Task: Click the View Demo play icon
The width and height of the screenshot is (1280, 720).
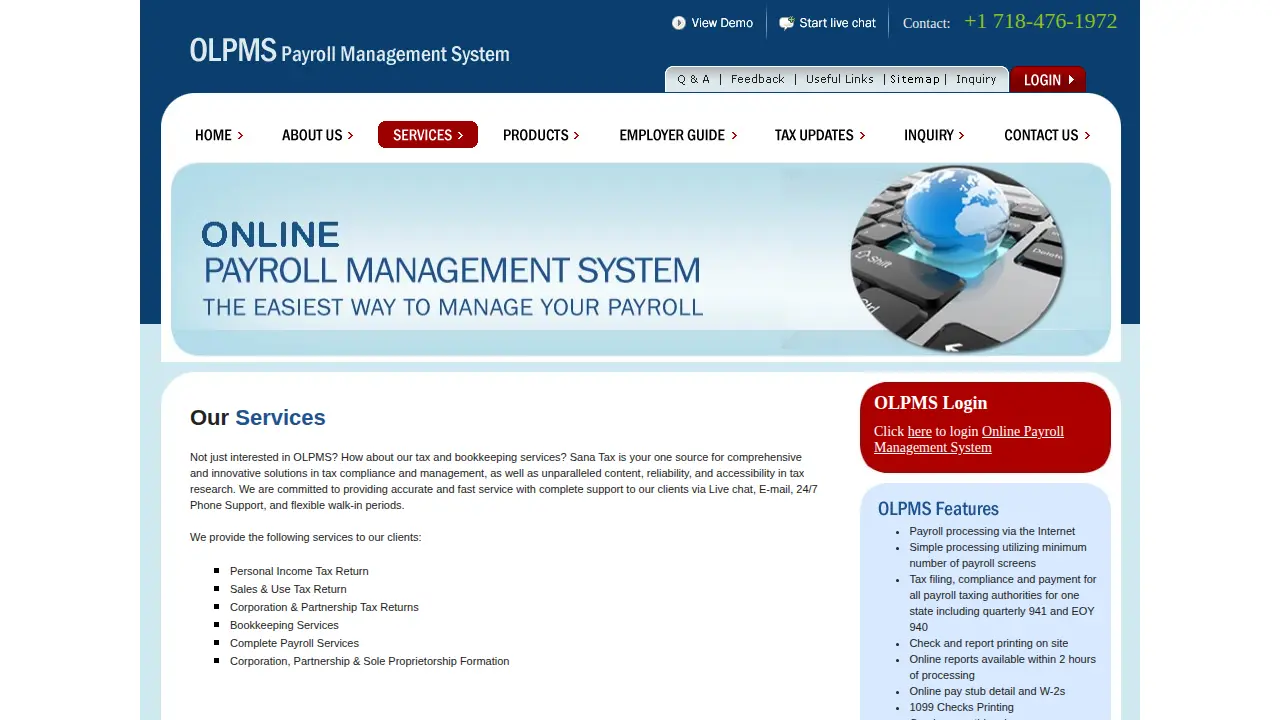Action: click(x=679, y=23)
